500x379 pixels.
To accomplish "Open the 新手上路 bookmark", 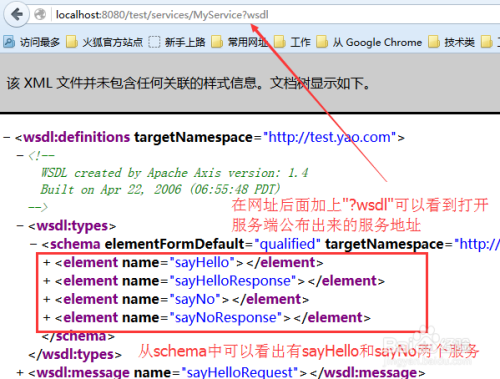I will coord(177,42).
